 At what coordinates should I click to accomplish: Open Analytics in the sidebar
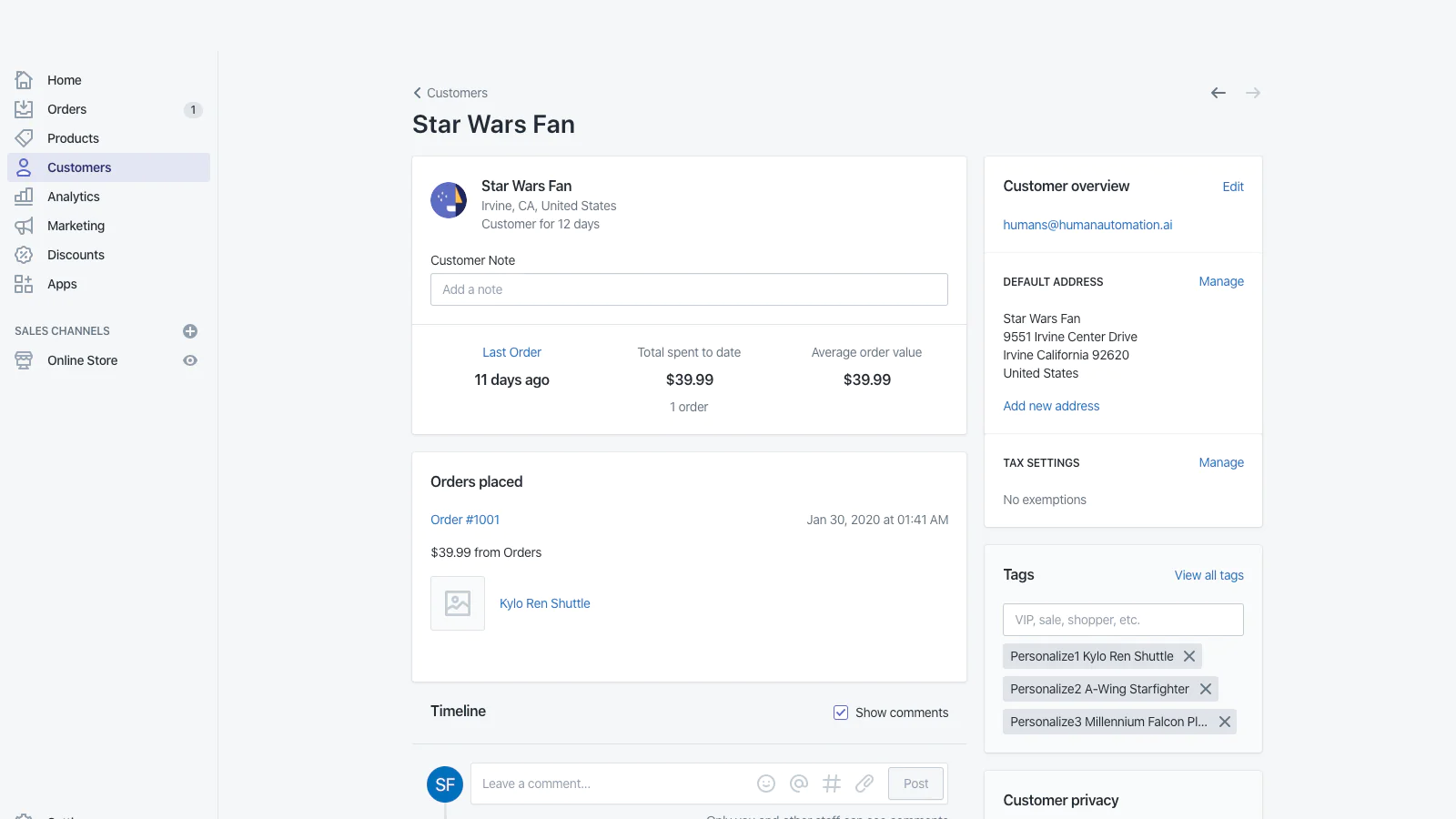108,197
